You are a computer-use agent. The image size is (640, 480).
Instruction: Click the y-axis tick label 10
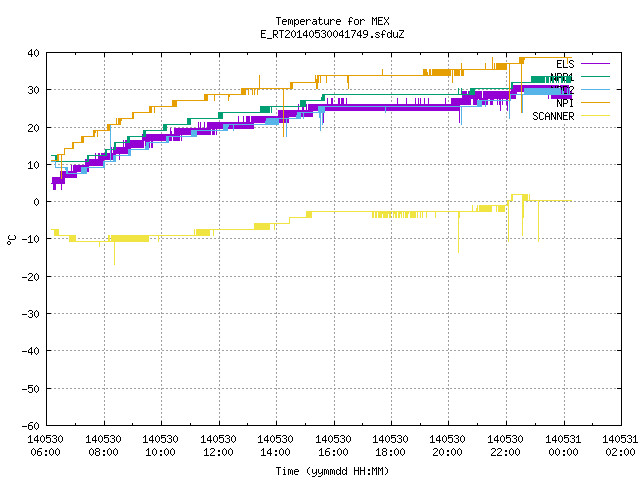pyautogui.click(x=33, y=165)
